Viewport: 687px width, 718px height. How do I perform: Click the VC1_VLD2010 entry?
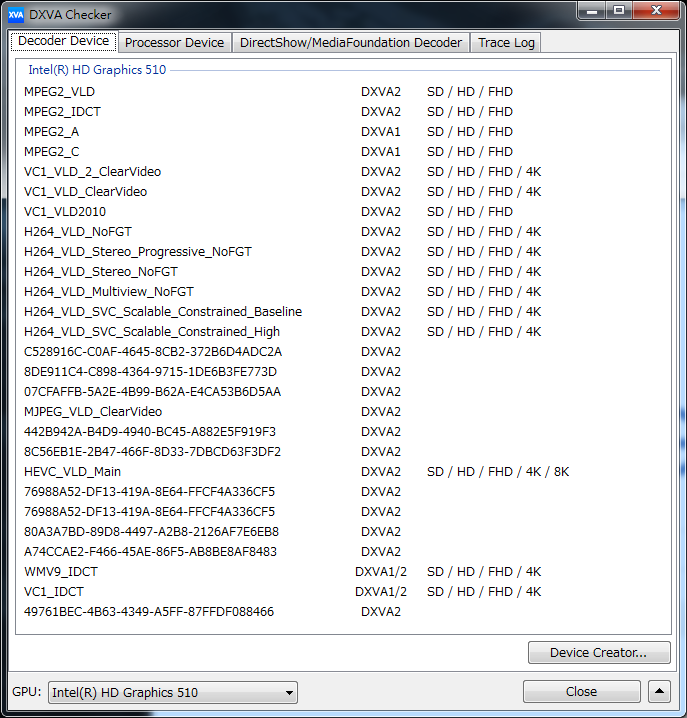[x=64, y=212]
